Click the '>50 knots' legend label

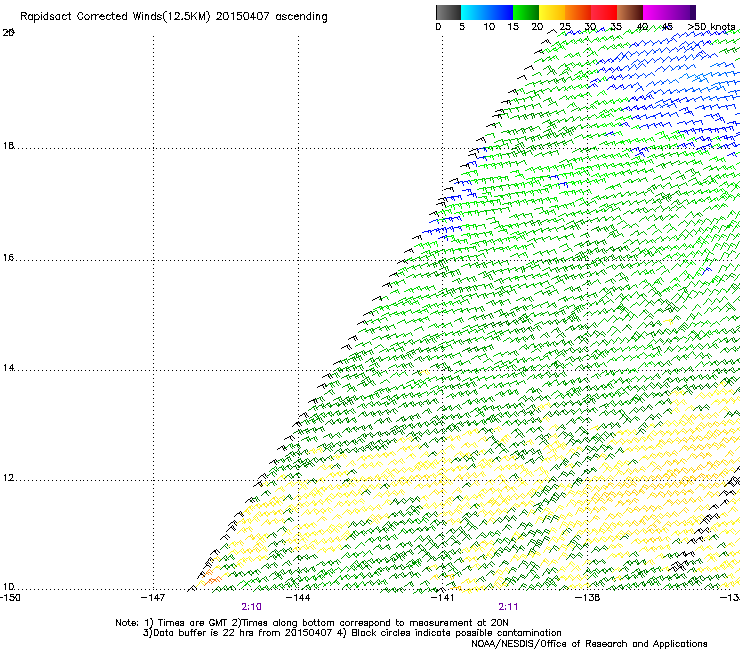coord(711,27)
